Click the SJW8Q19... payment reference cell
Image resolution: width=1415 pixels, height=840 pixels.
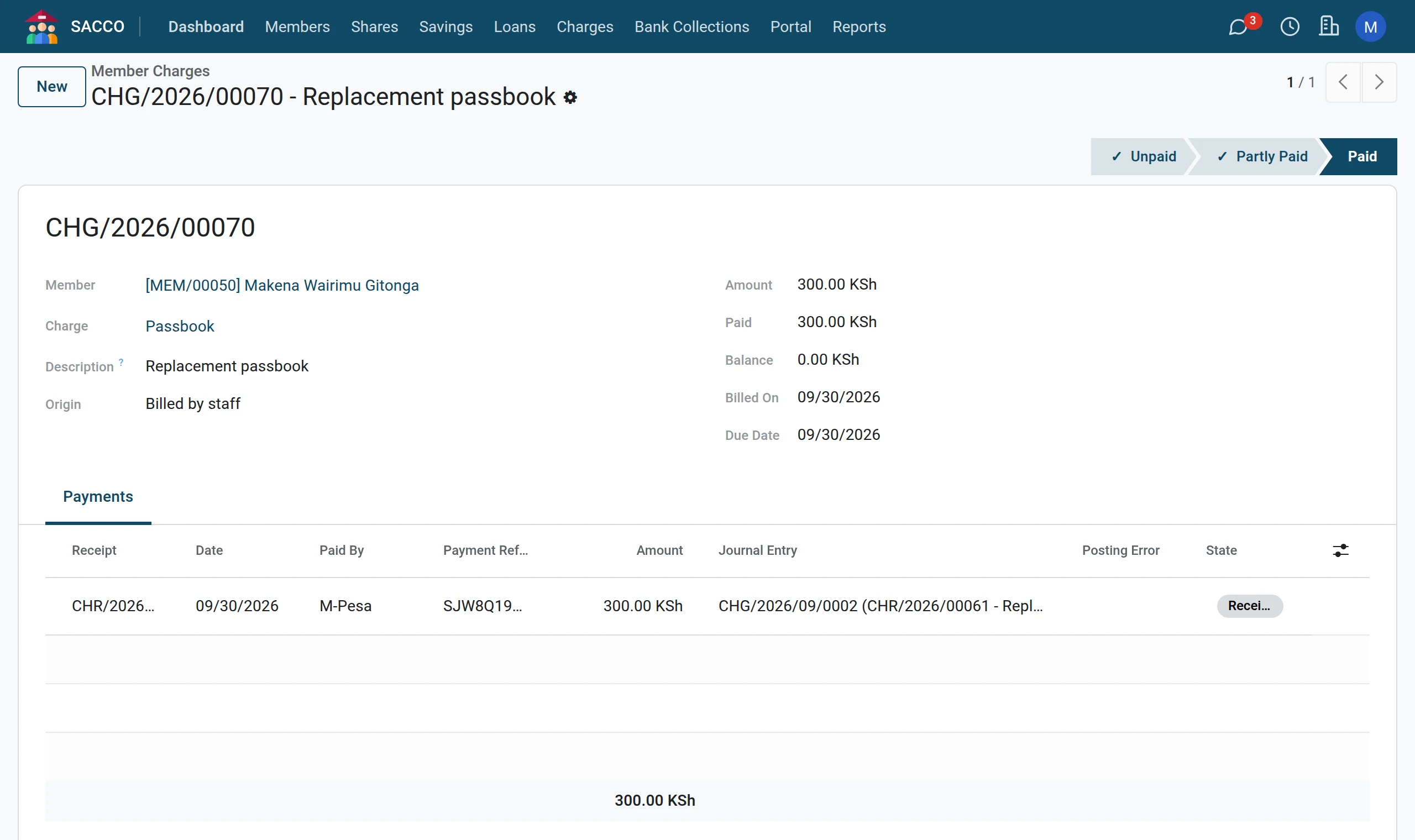[482, 606]
